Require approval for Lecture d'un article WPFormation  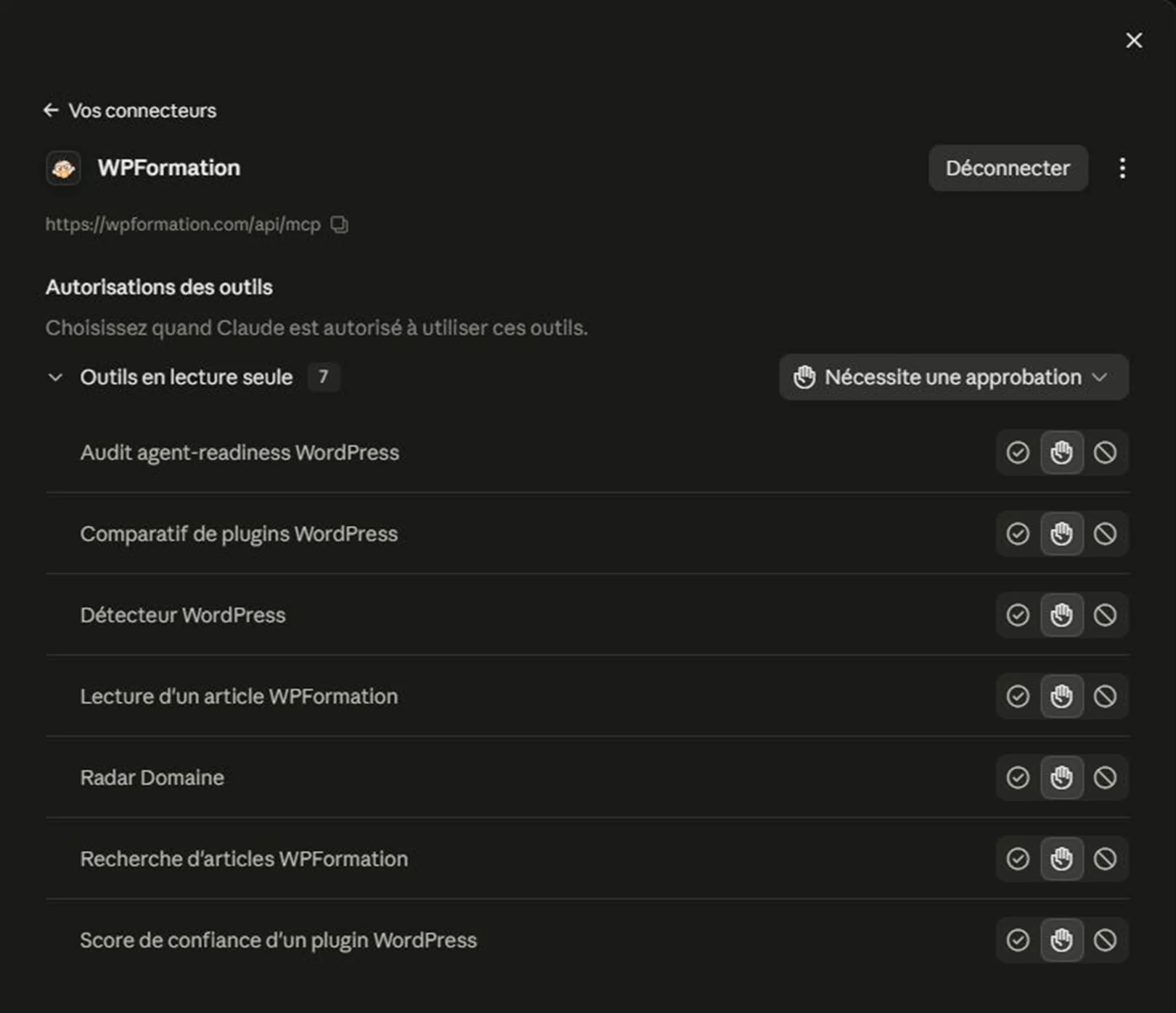coord(1061,697)
